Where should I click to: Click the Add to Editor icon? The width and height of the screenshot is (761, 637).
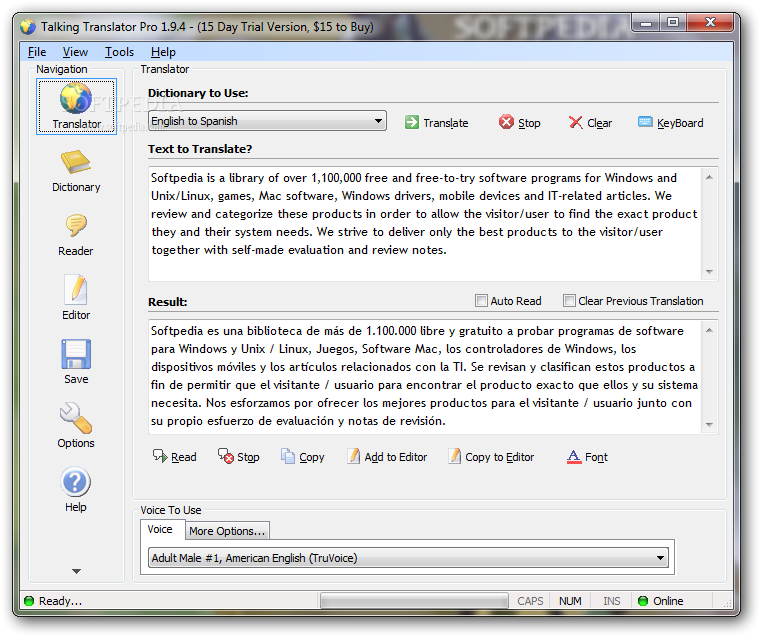(353, 456)
